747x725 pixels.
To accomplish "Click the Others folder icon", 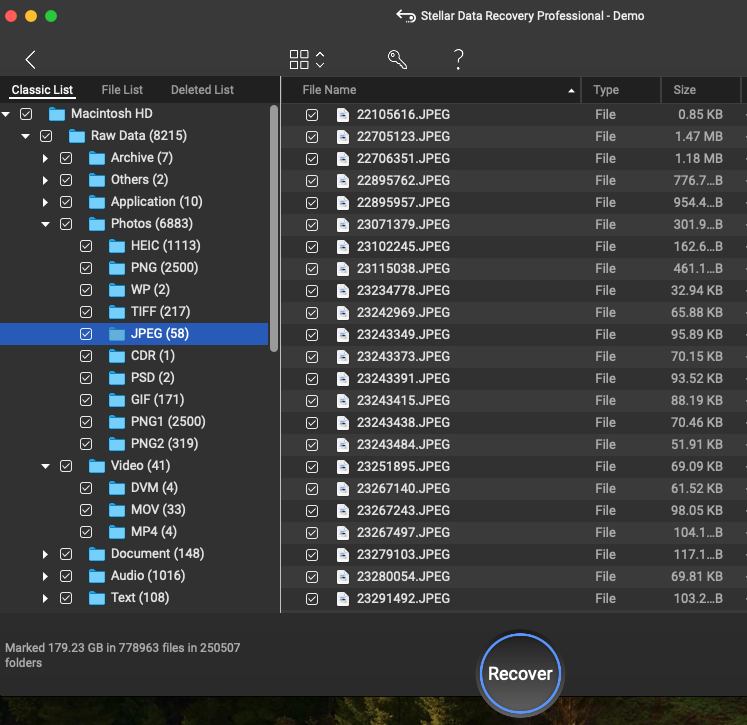I will click(x=97, y=180).
